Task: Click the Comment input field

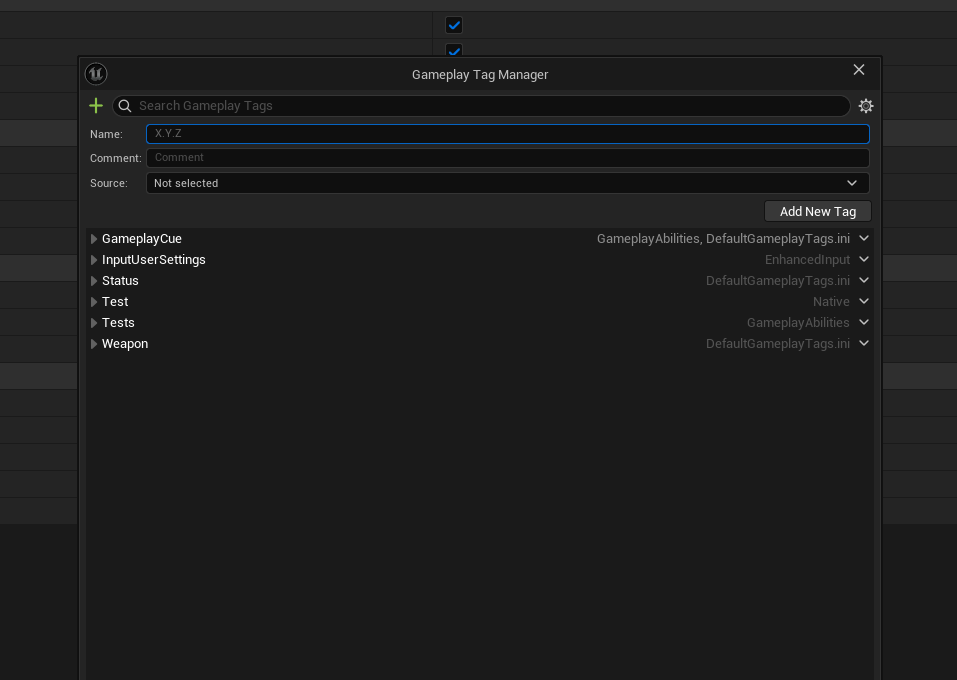Action: point(508,157)
